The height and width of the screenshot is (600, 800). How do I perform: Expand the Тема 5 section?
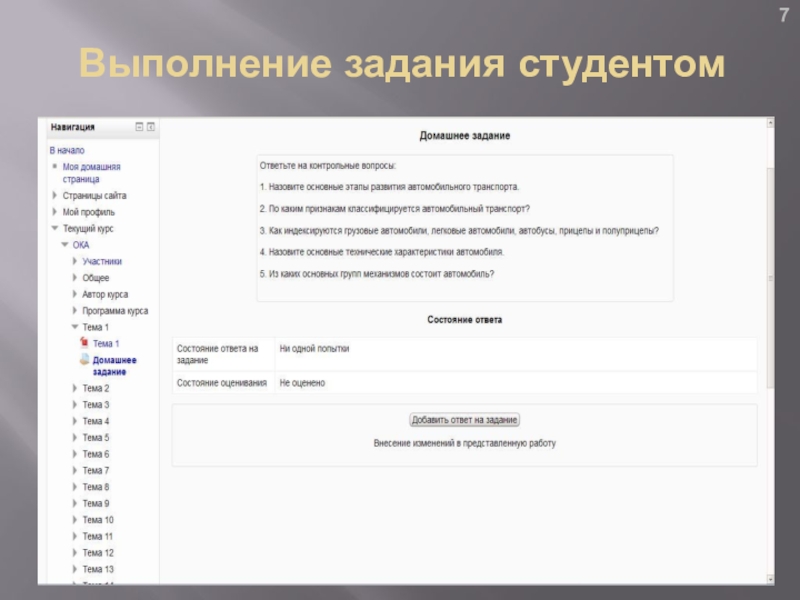75,438
